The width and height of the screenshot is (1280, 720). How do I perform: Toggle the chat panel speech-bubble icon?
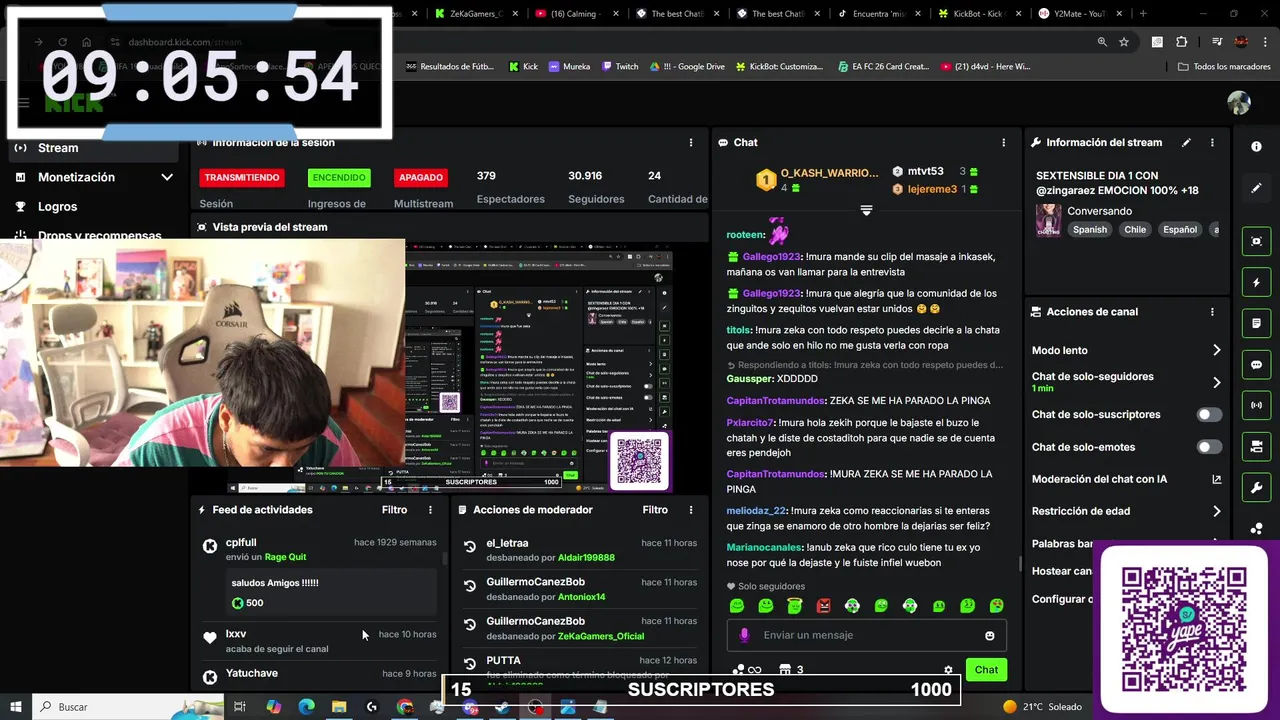click(1257, 365)
